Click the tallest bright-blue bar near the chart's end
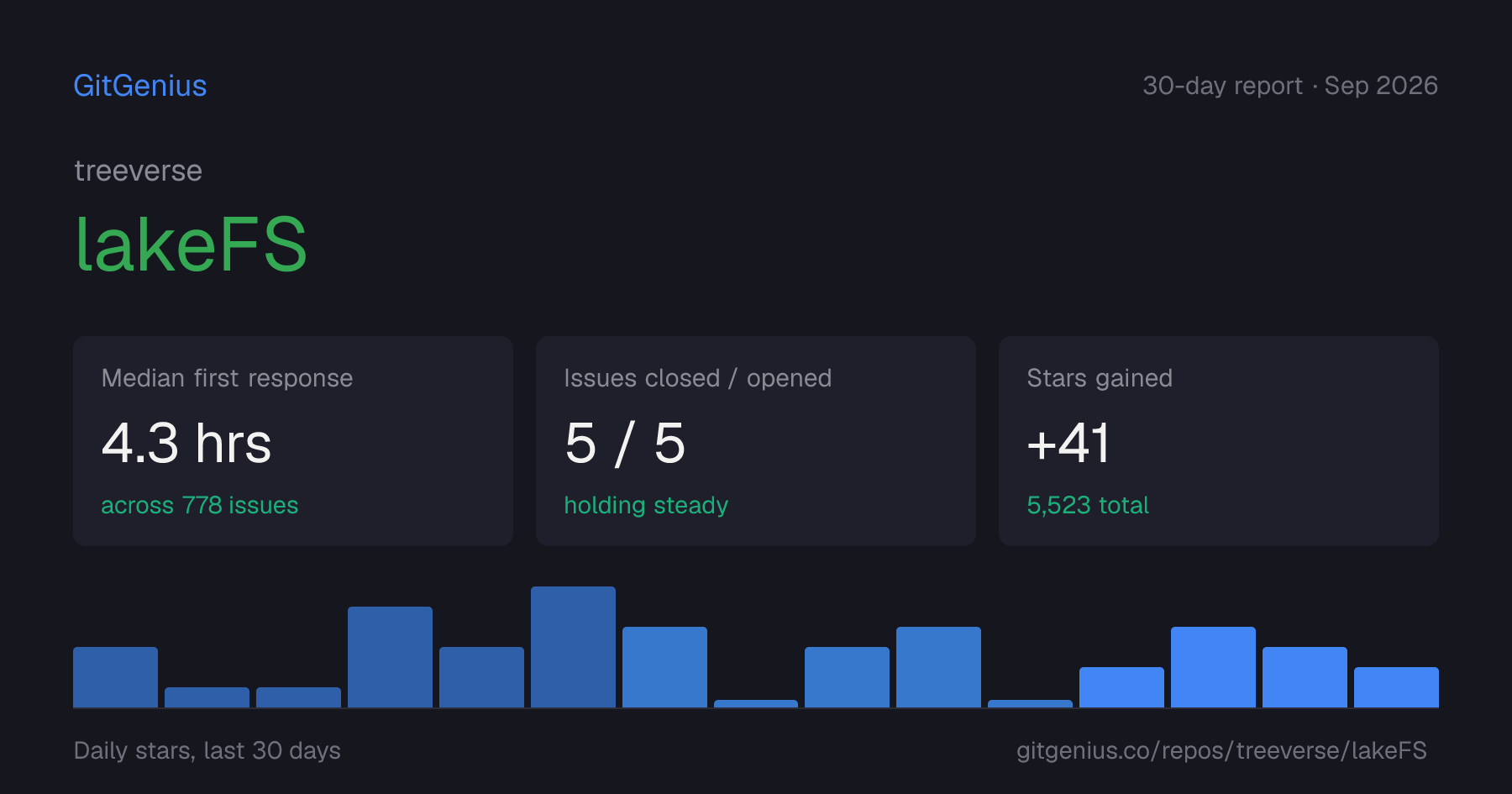Viewport: 1512px width, 794px height. pyautogui.click(x=1213, y=667)
